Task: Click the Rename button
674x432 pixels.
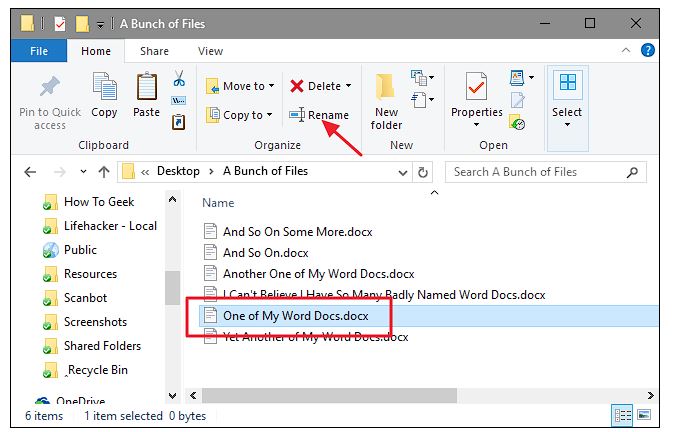Action: click(x=319, y=115)
